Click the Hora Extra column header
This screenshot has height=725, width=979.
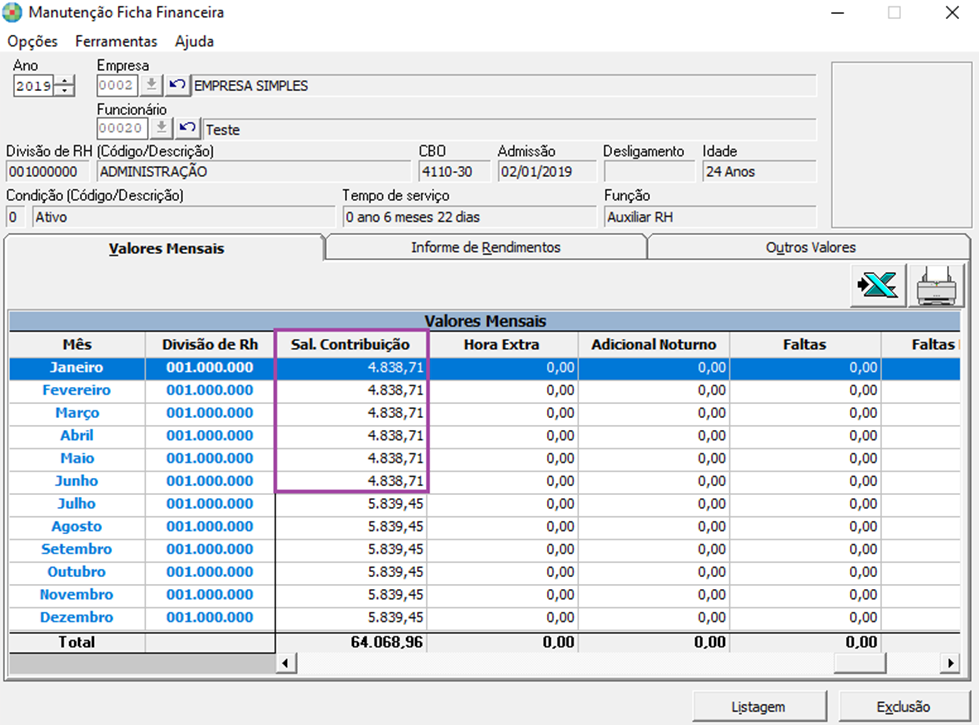[x=501, y=344]
